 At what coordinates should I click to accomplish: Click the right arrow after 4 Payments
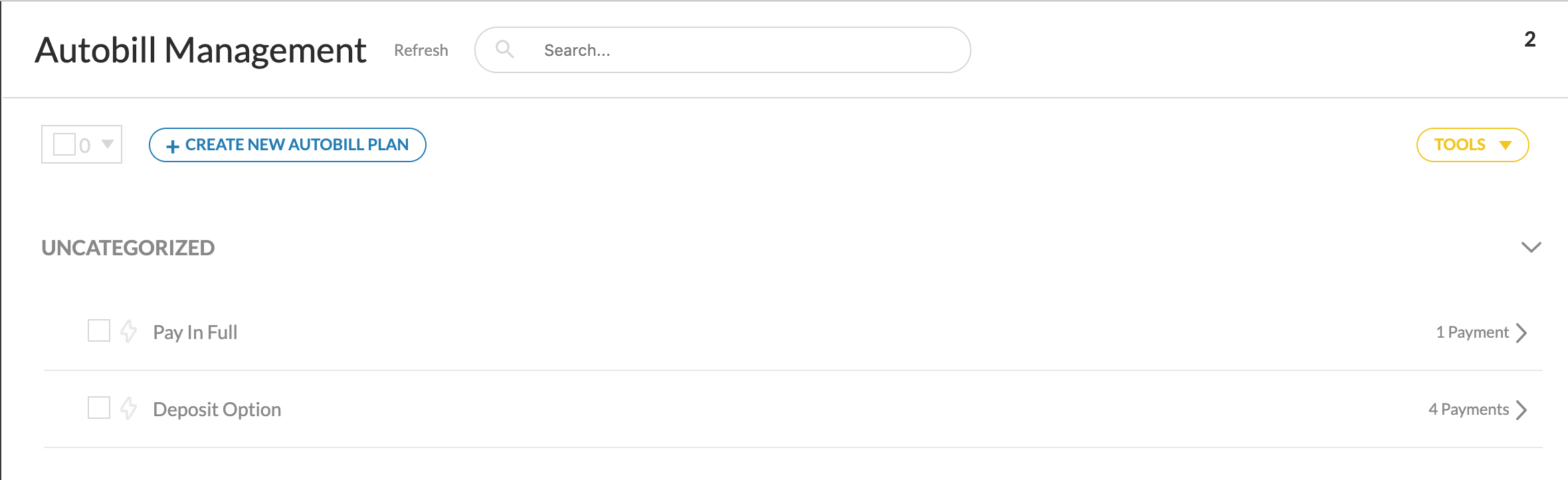(1522, 410)
